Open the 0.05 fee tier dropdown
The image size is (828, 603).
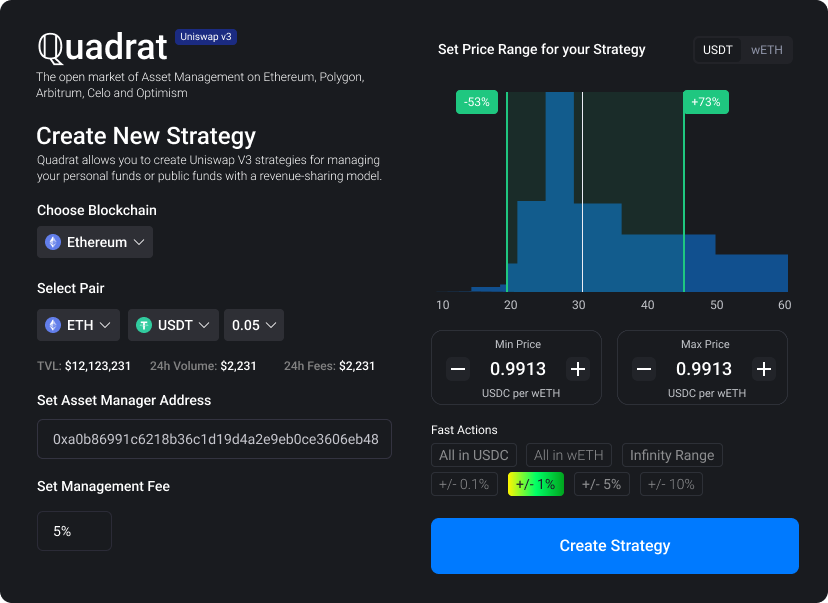click(x=254, y=325)
